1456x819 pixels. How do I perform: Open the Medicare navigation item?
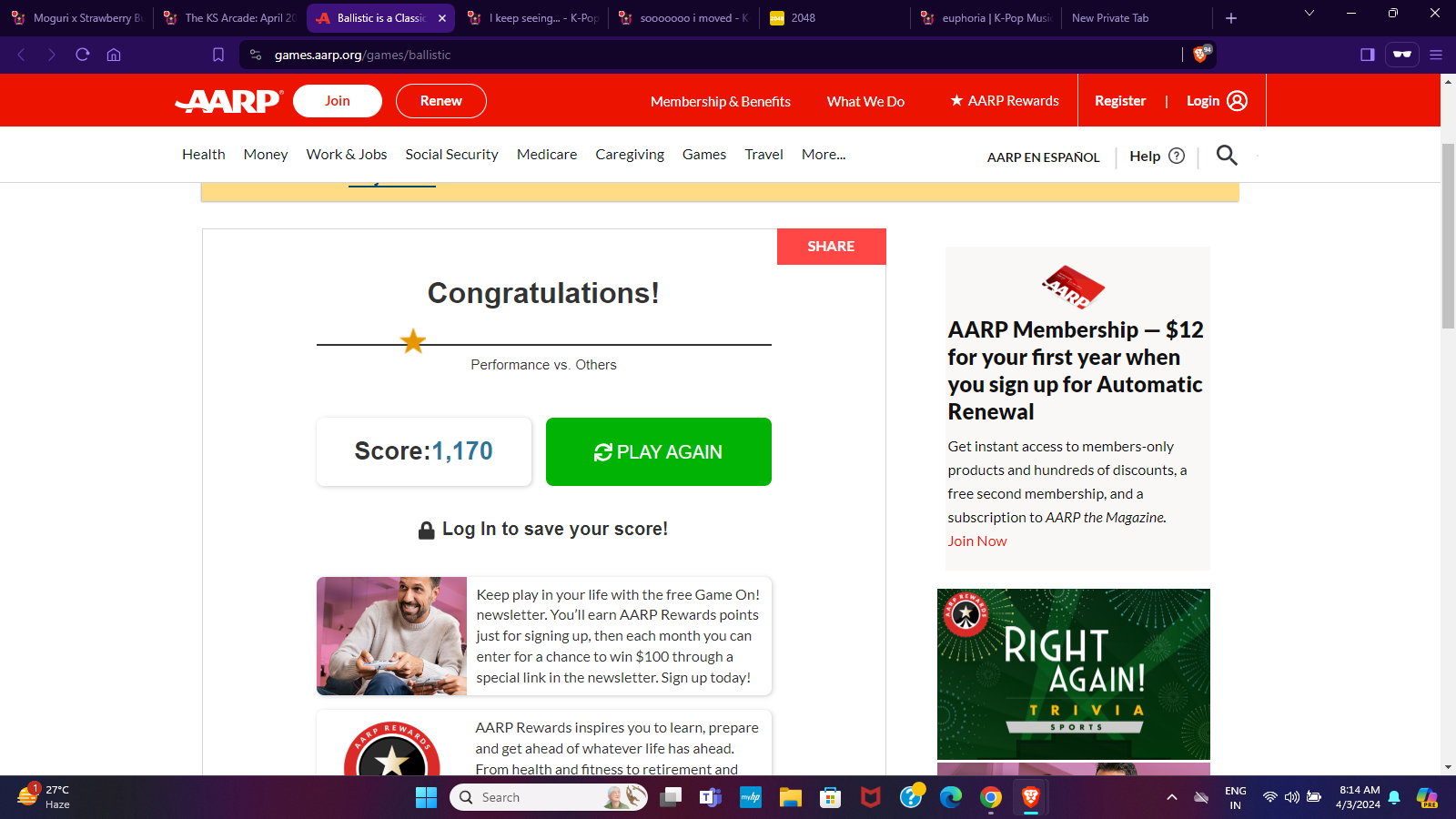(547, 155)
